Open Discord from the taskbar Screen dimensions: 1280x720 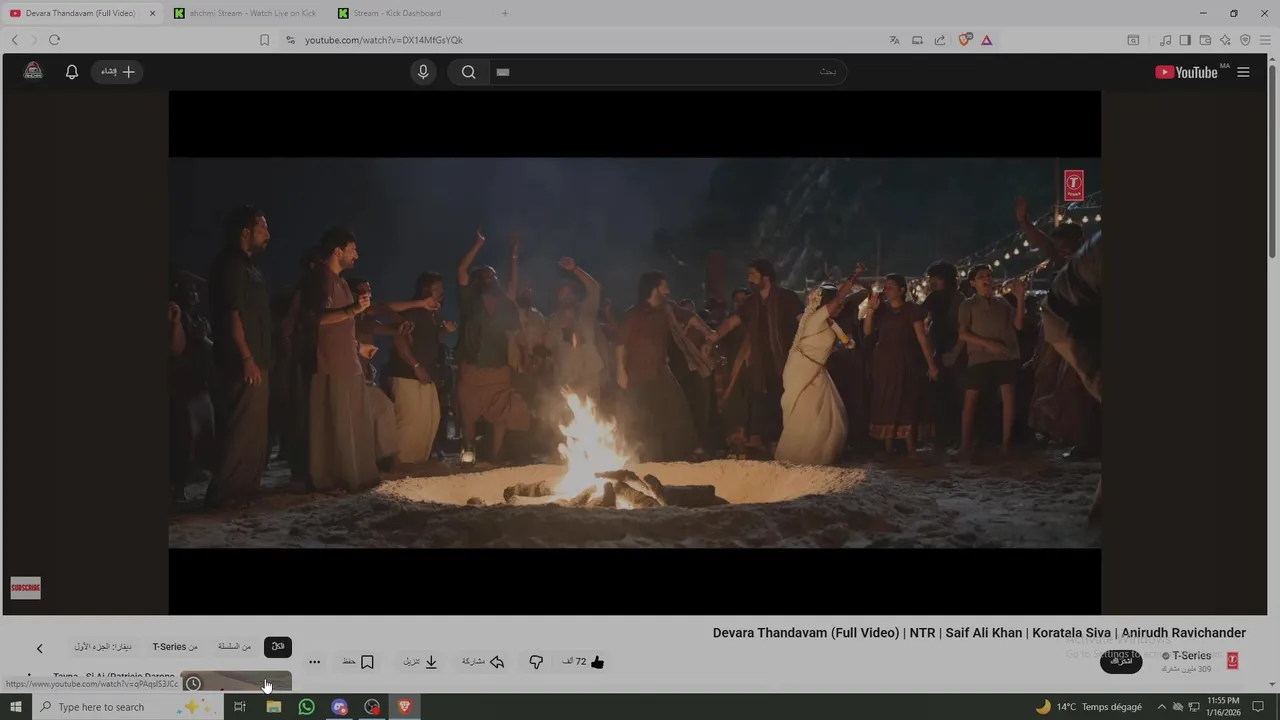pyautogui.click(x=339, y=707)
